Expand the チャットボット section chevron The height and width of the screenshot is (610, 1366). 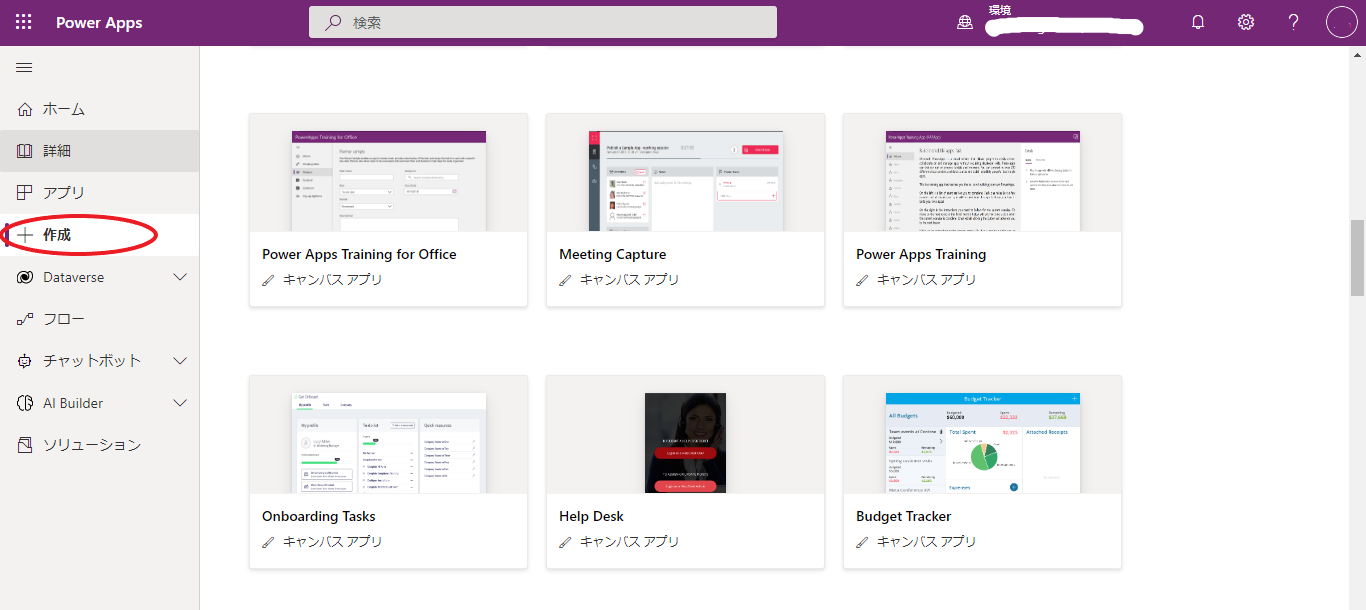click(180, 361)
